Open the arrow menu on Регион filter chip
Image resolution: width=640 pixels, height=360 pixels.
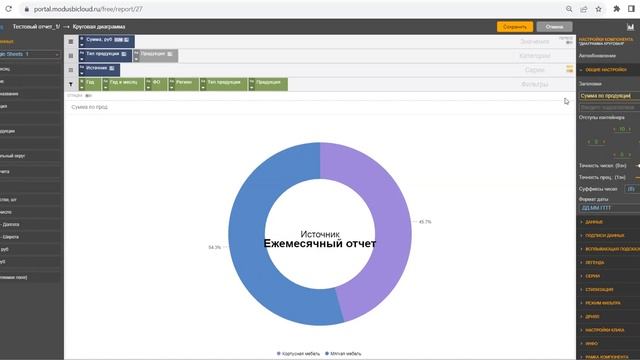tap(172, 88)
